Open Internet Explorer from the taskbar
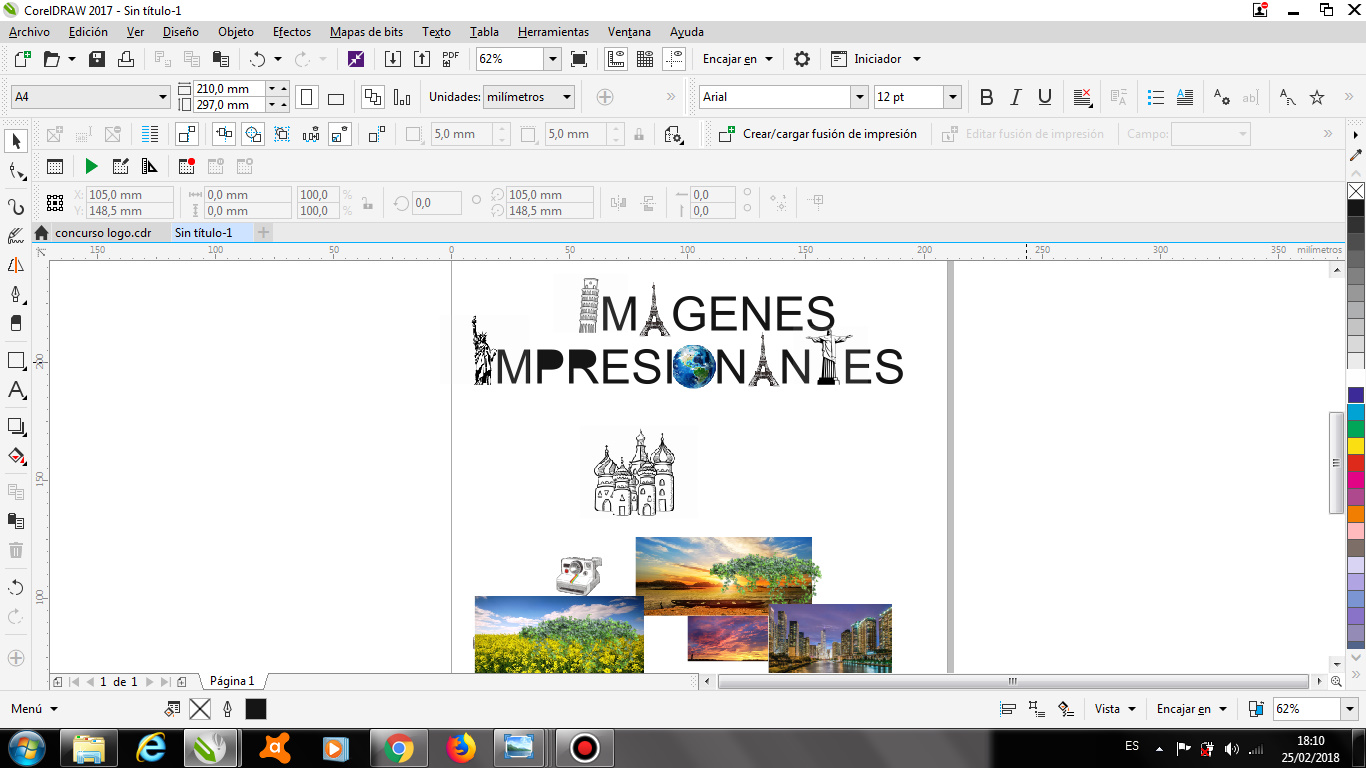 click(151, 748)
